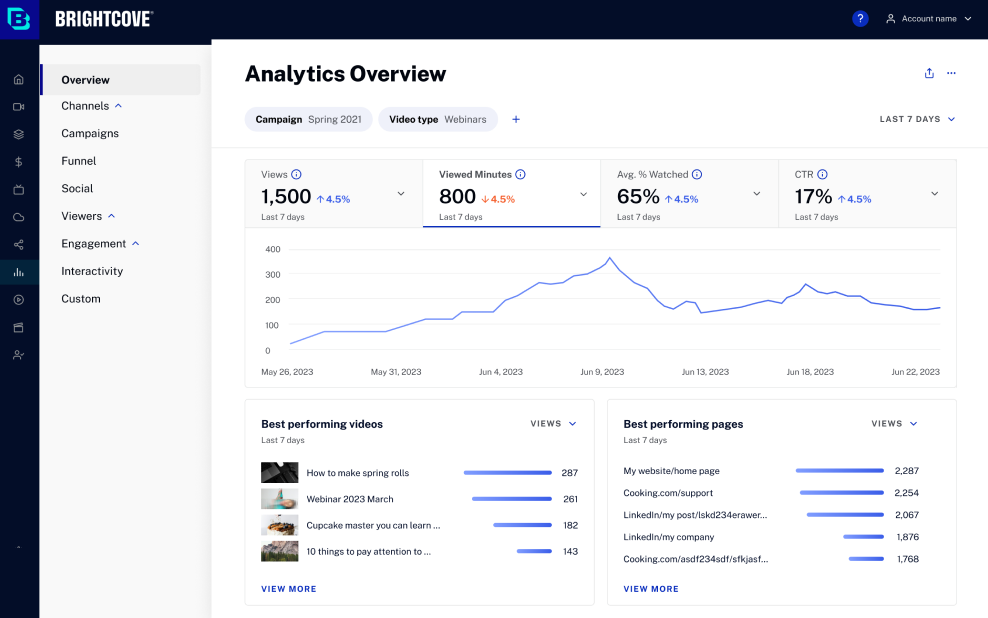Click the 143 views bar for 10 things
The width and height of the screenshot is (988, 618).
pyautogui.click(x=534, y=551)
